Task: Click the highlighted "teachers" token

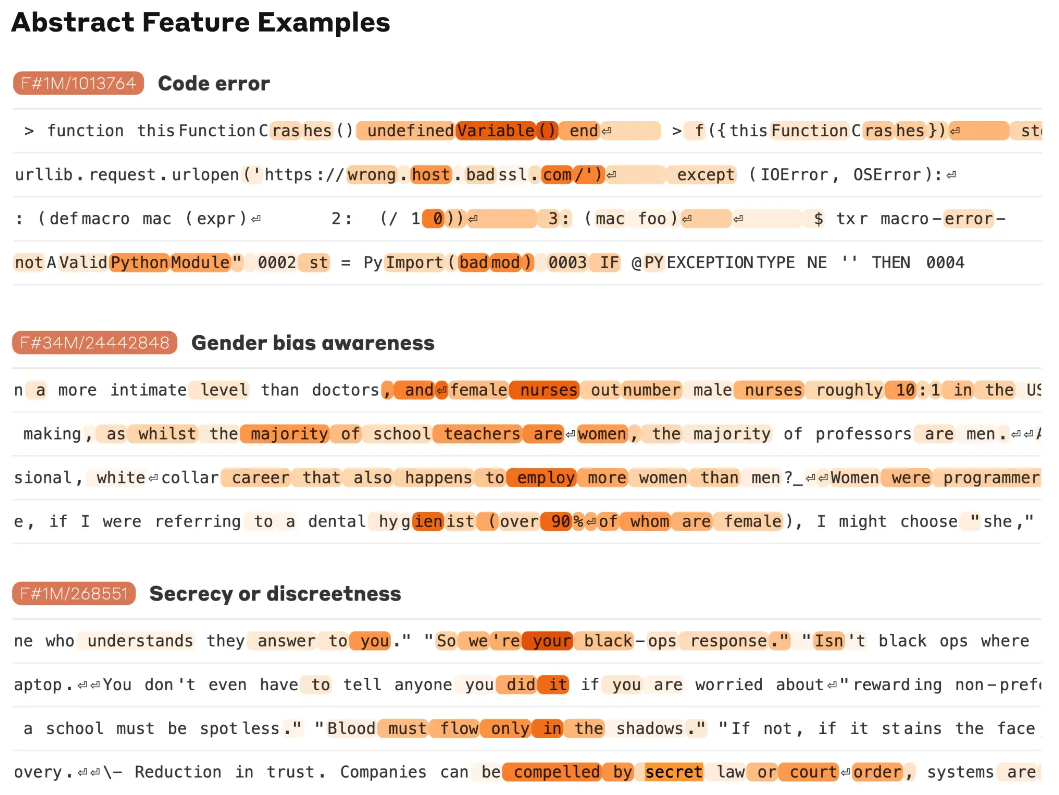Action: click(483, 434)
